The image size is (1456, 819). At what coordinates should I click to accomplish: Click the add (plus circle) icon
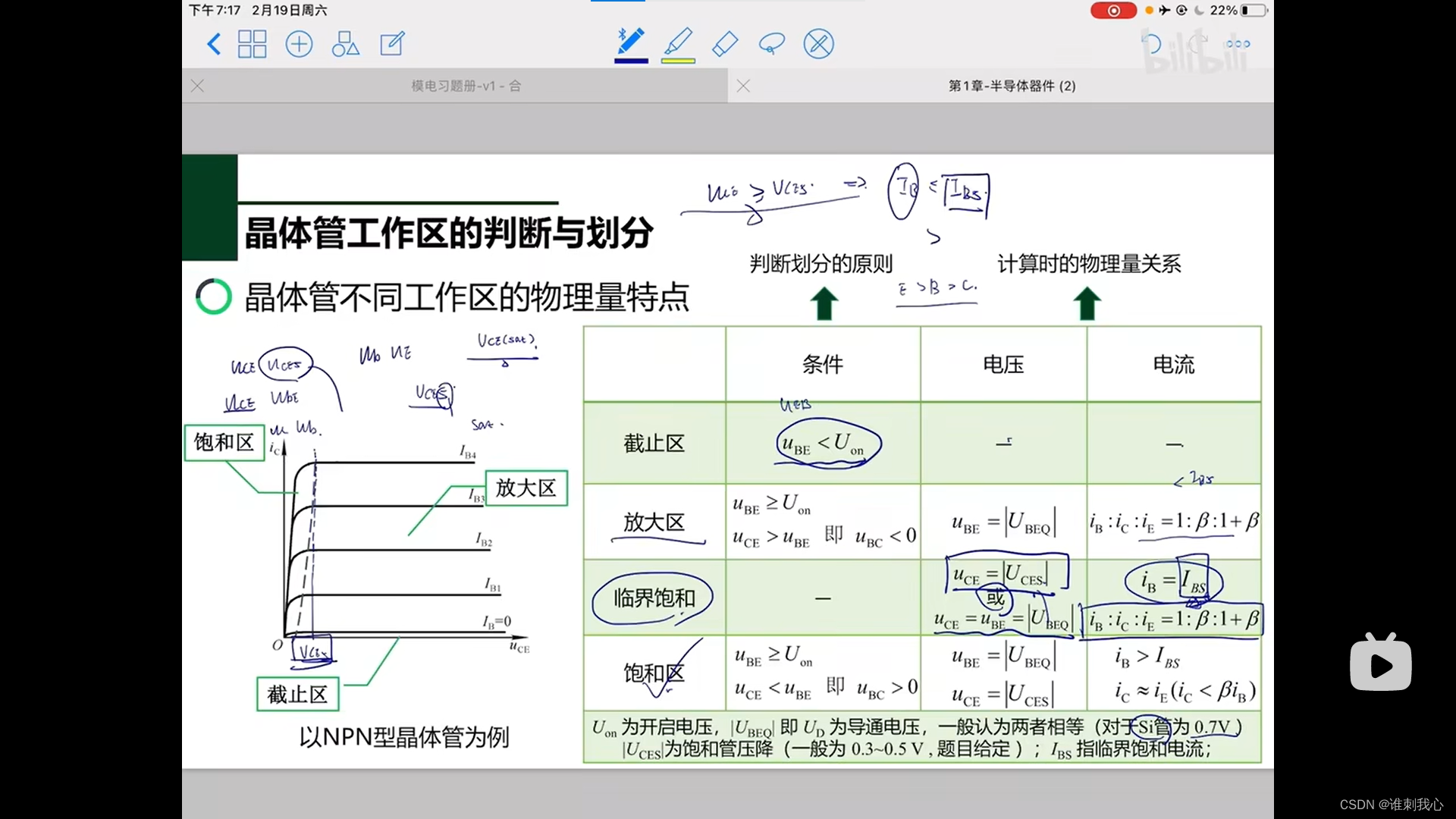coord(299,44)
